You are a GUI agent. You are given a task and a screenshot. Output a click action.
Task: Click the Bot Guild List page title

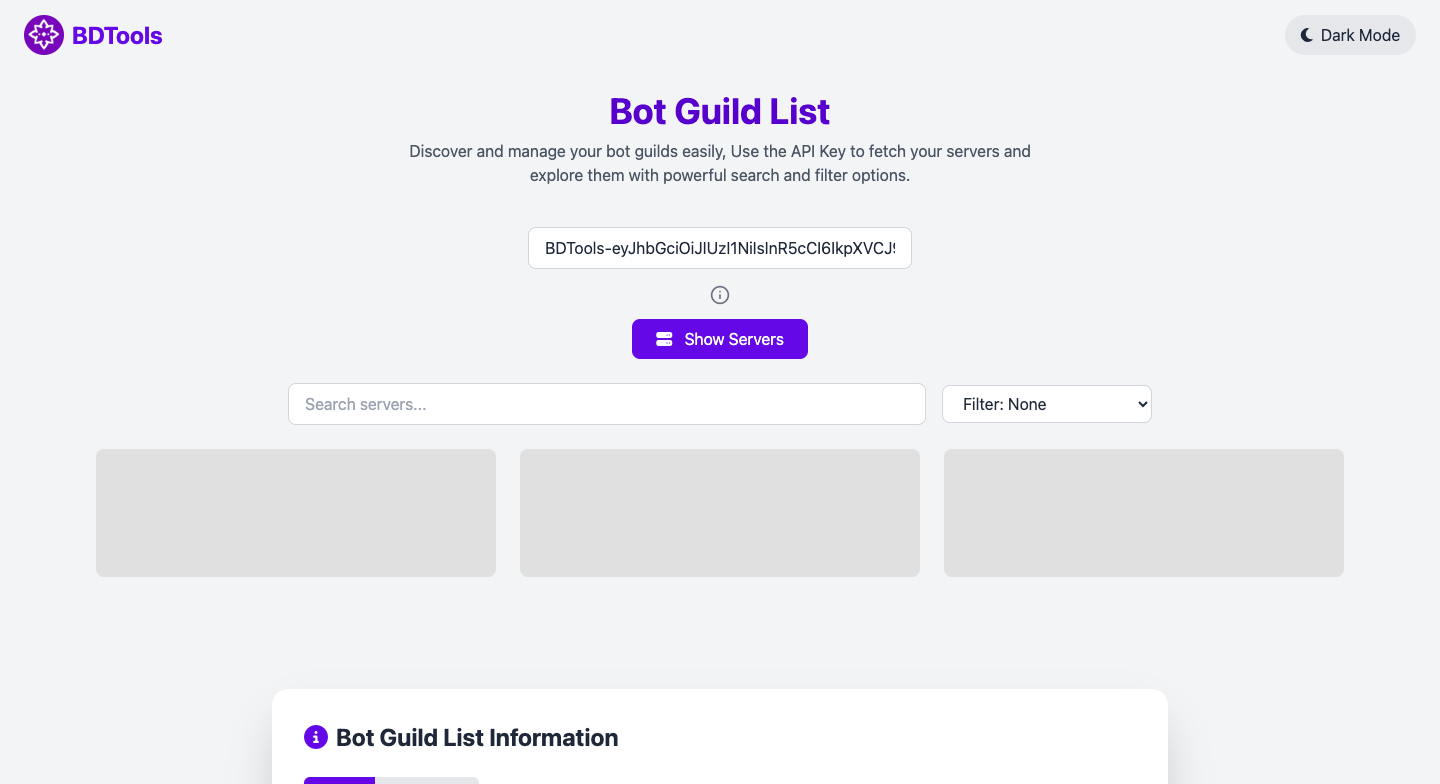(720, 111)
